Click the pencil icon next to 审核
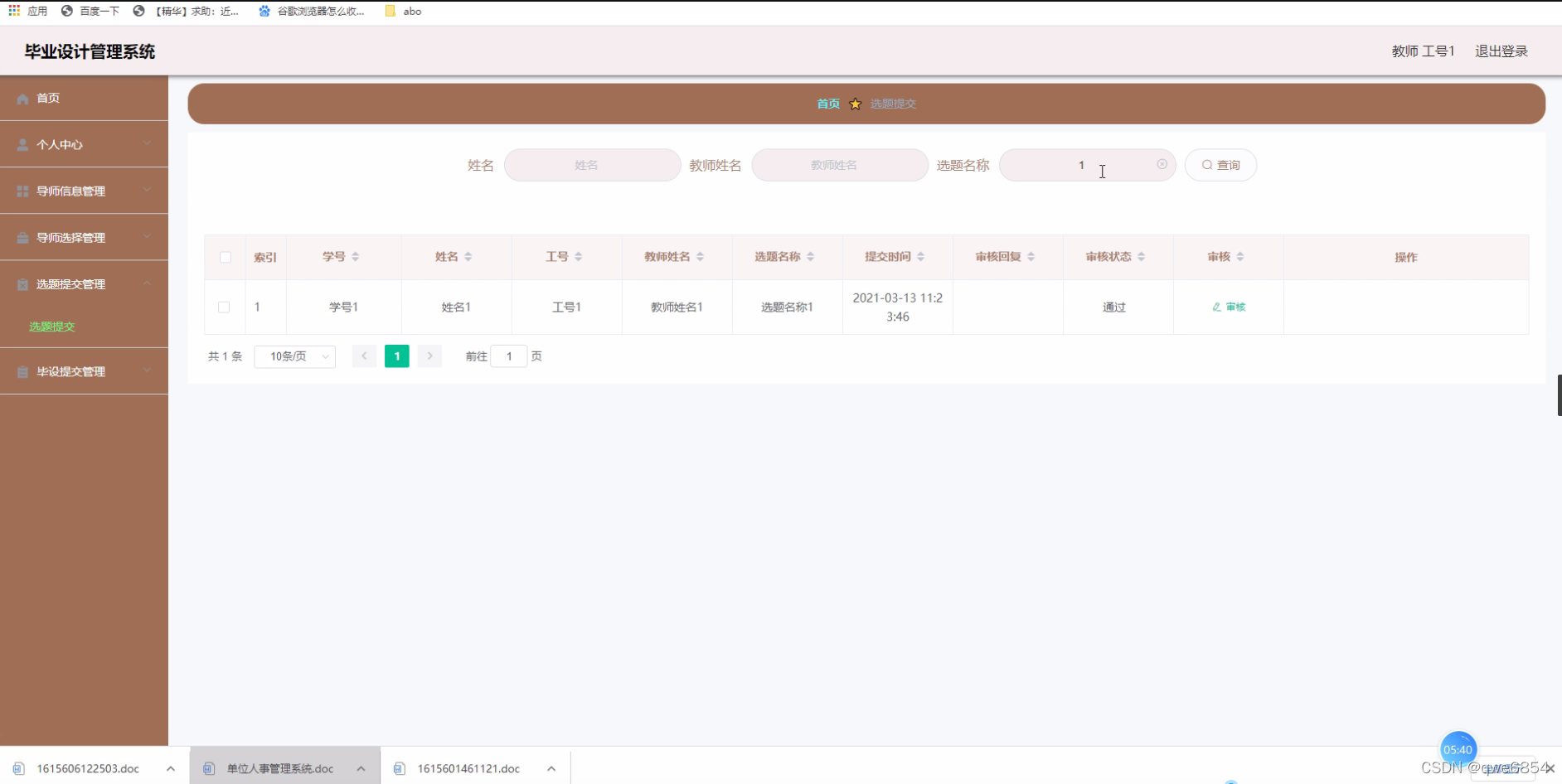Screen dimensions: 1562x784 tap(1215, 307)
